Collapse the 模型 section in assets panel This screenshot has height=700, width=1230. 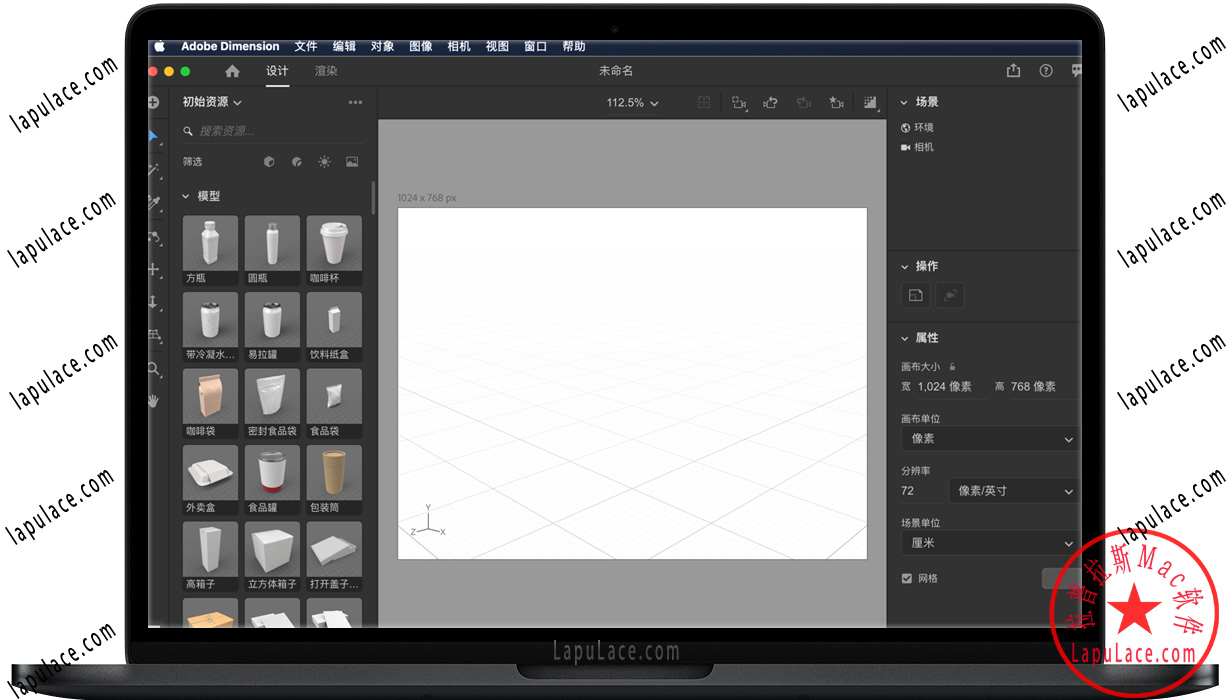[x=186, y=196]
